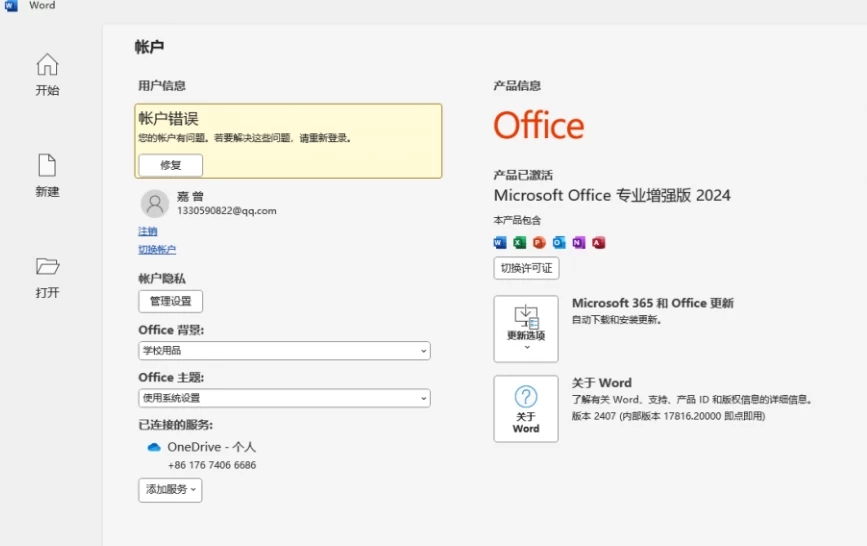This screenshot has height=546, width=867.
Task: Click the user avatar picture
Action: 155,204
